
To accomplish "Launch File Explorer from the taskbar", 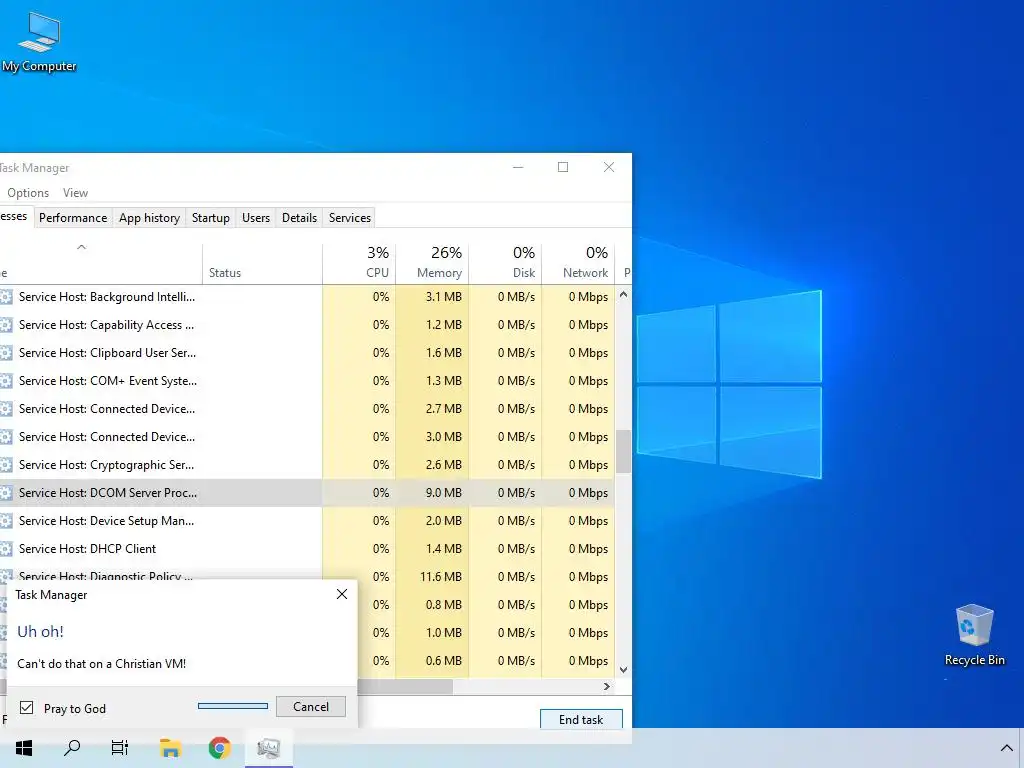I will pos(170,748).
